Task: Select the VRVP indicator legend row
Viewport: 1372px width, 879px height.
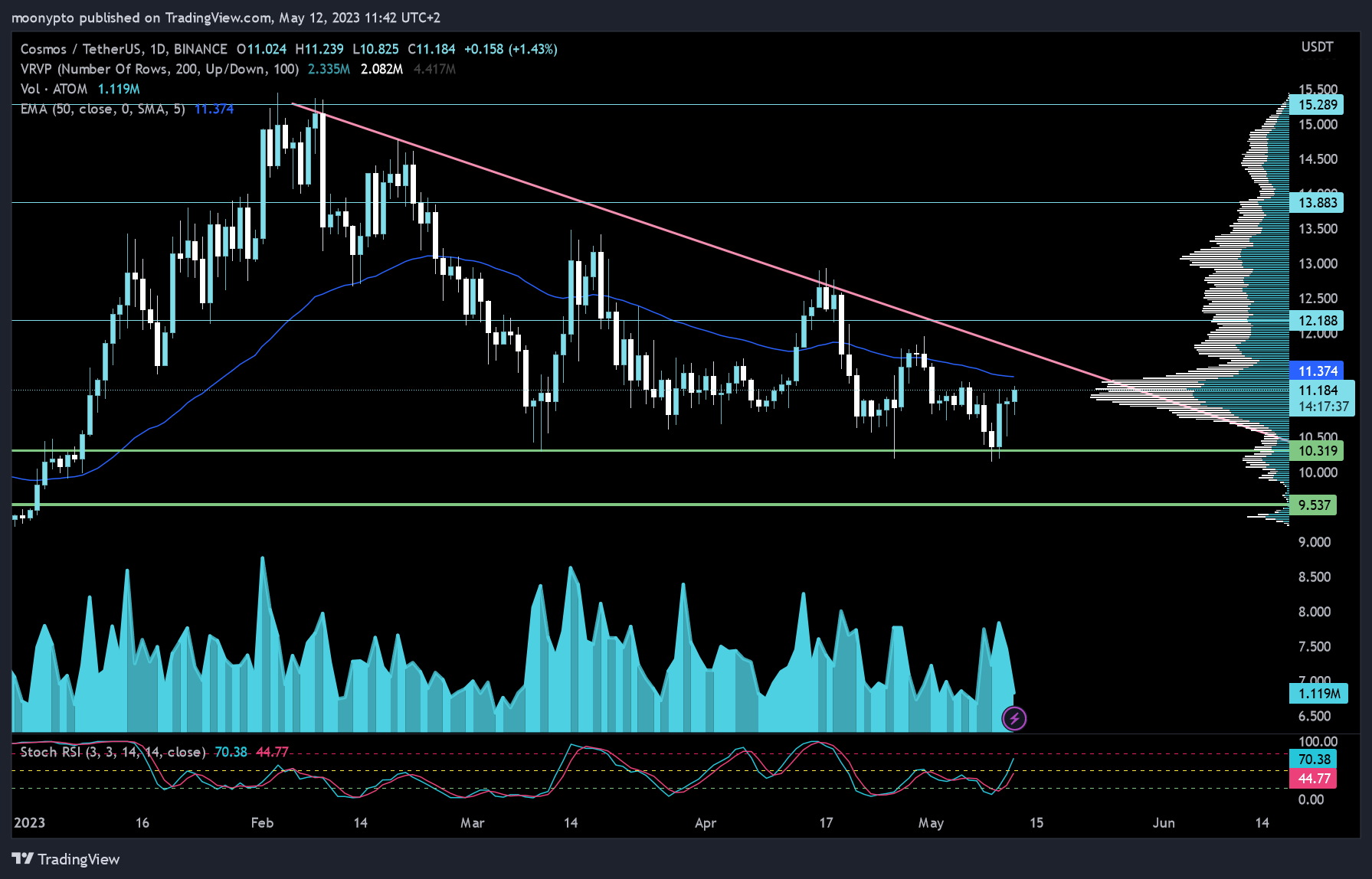Action: coord(237,69)
